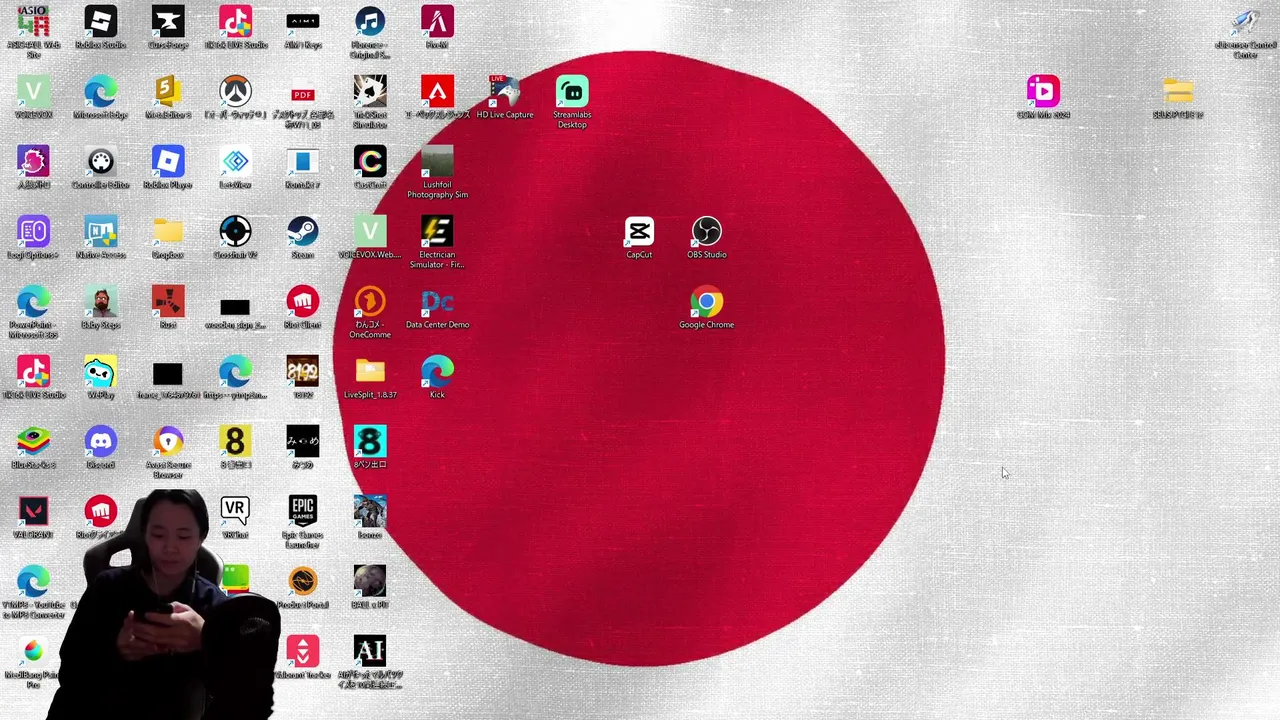Open the Native Access icon
Image resolution: width=1280 pixels, height=720 pixels.
point(101,232)
